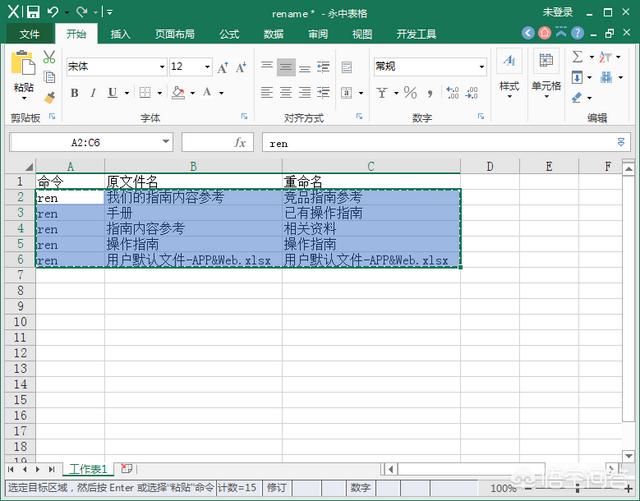Click the Font color A icon
The image size is (640, 501).
pyautogui.click(x=207, y=92)
